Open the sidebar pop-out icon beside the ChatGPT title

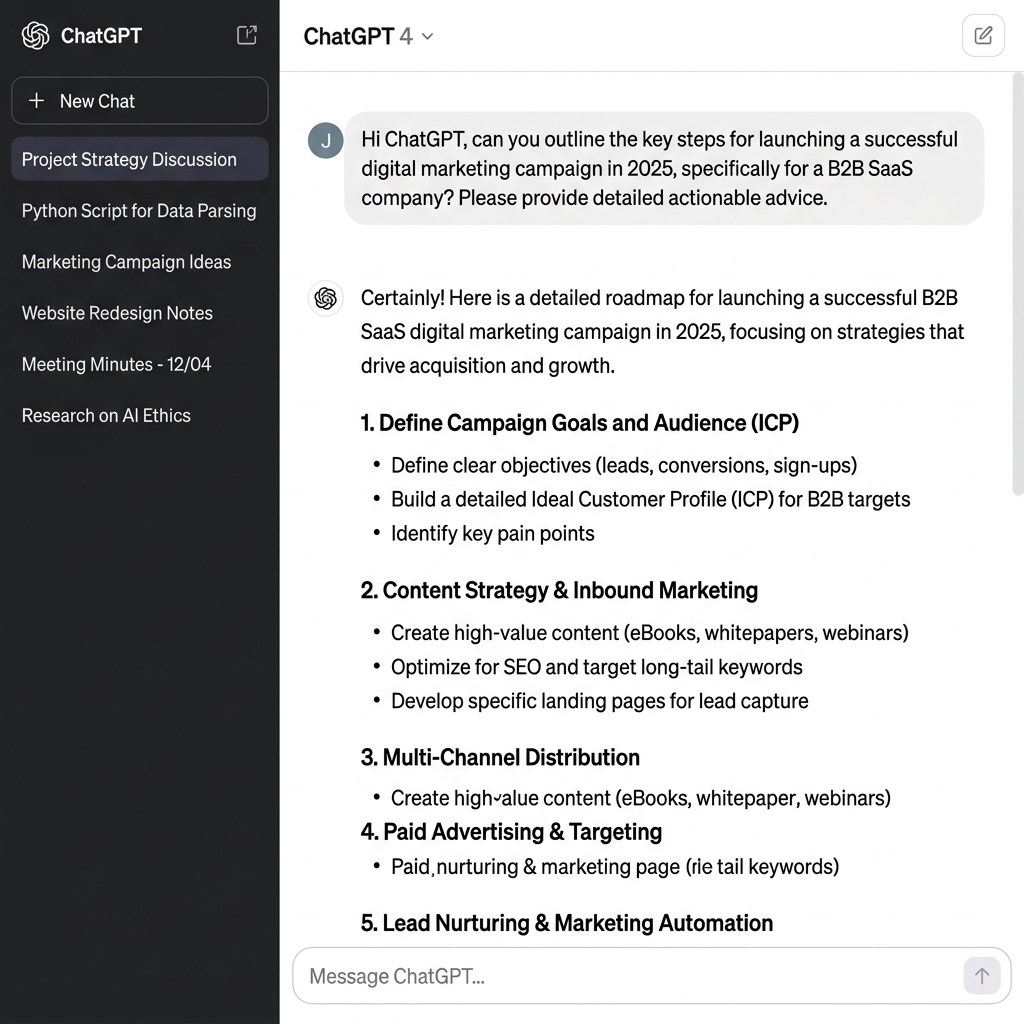[247, 35]
